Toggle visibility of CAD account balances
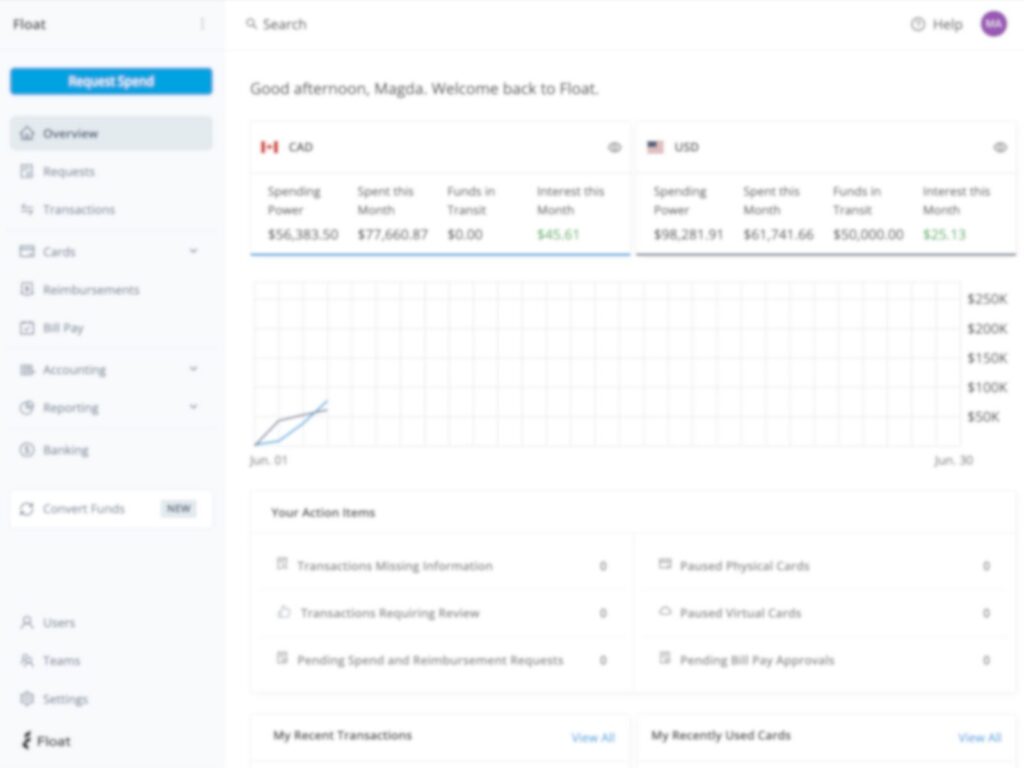Screen dimensions: 1024x768 click(614, 147)
